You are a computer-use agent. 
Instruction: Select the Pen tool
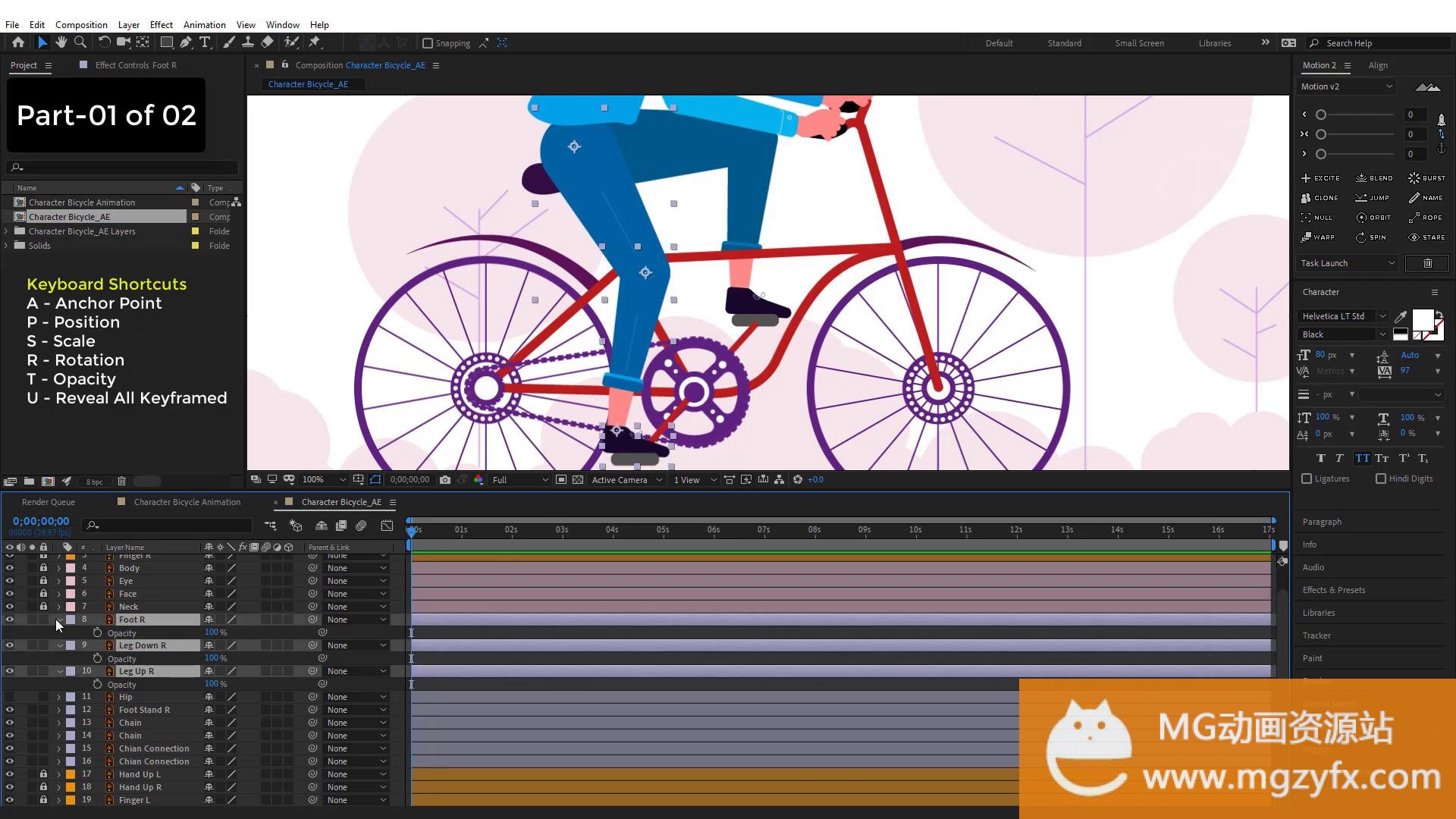click(x=186, y=42)
